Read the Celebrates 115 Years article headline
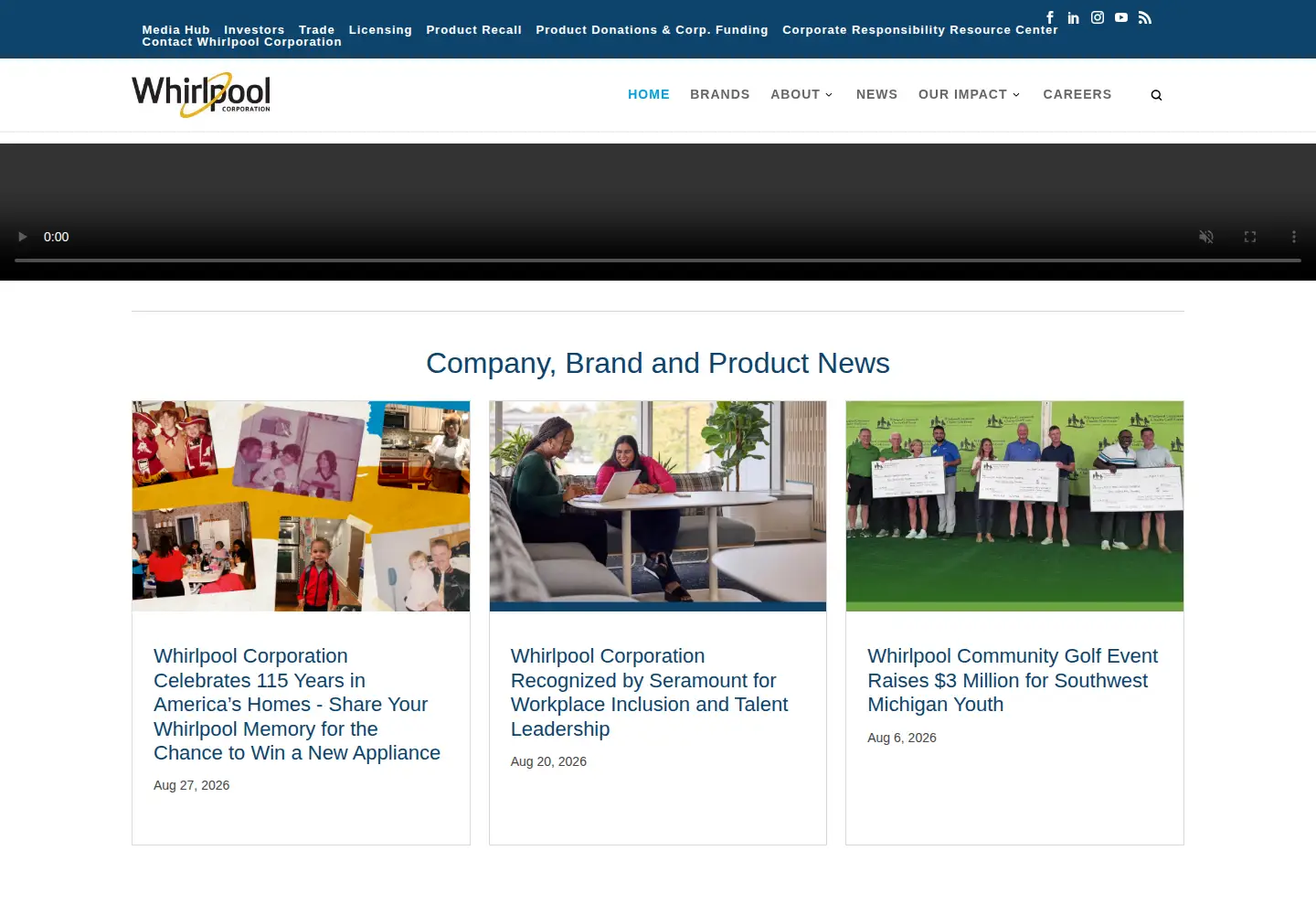The height and width of the screenshot is (914, 1316). click(297, 705)
